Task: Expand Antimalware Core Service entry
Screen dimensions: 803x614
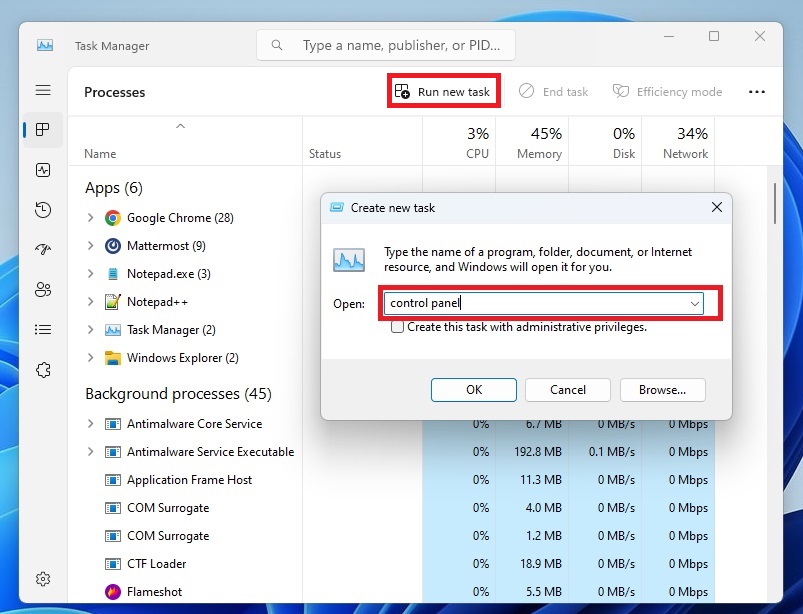Action: pyautogui.click(x=91, y=424)
